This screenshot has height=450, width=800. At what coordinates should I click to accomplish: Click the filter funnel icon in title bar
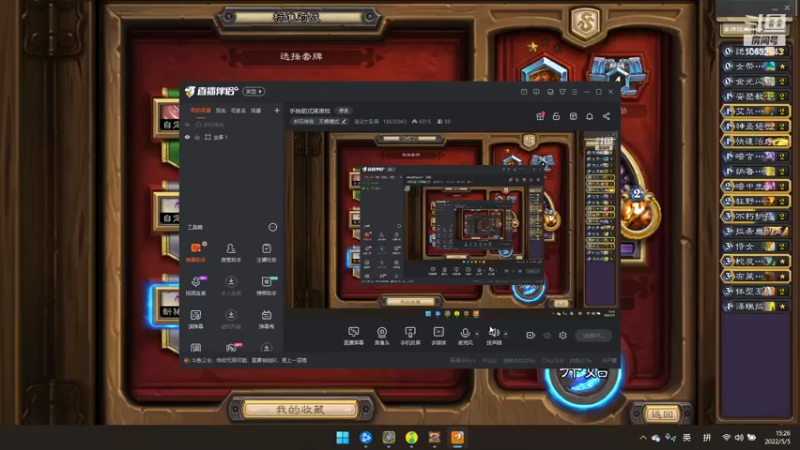562,92
